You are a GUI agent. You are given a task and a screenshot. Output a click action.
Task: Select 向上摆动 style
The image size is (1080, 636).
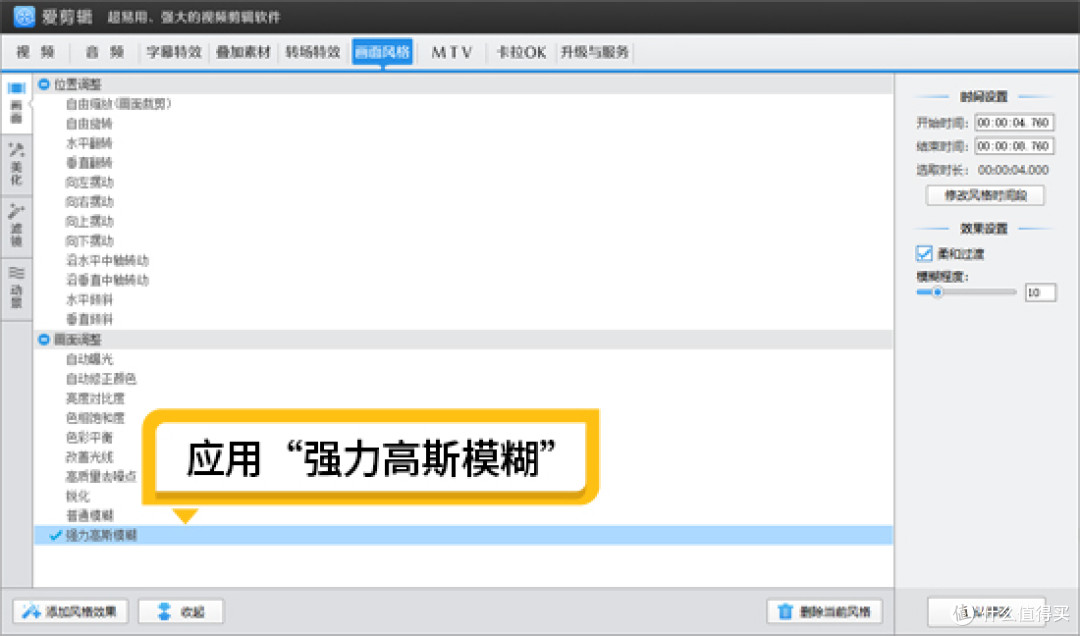pos(90,221)
